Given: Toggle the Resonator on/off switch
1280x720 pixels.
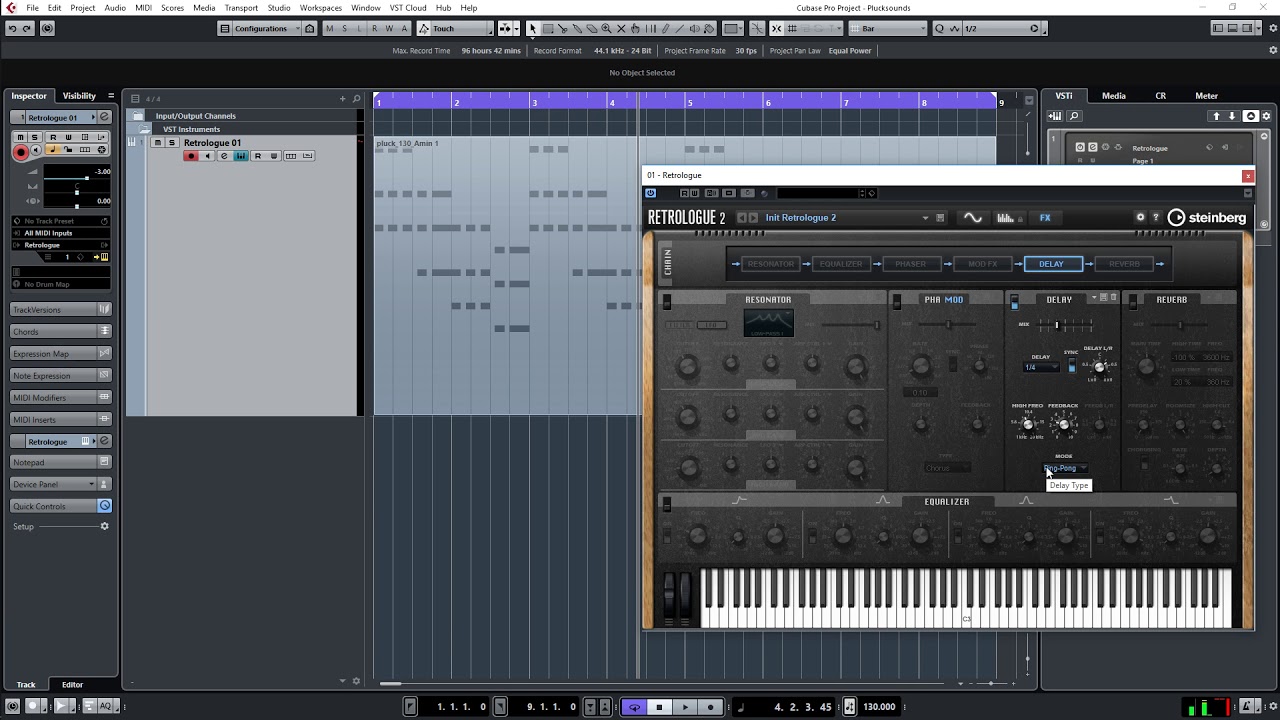Looking at the screenshot, I should click(x=667, y=301).
